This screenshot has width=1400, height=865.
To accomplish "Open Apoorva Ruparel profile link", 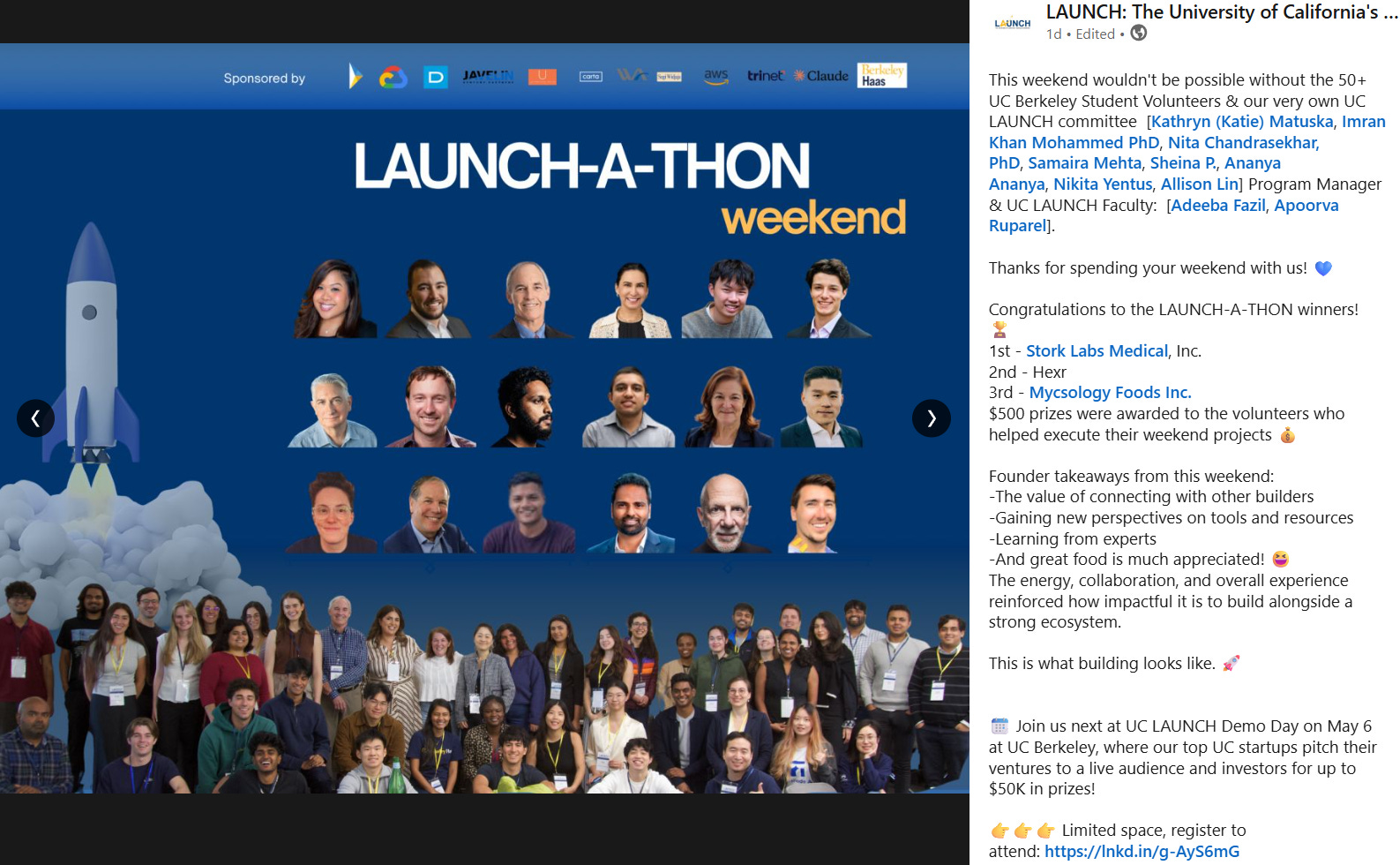I will 1164,215.
